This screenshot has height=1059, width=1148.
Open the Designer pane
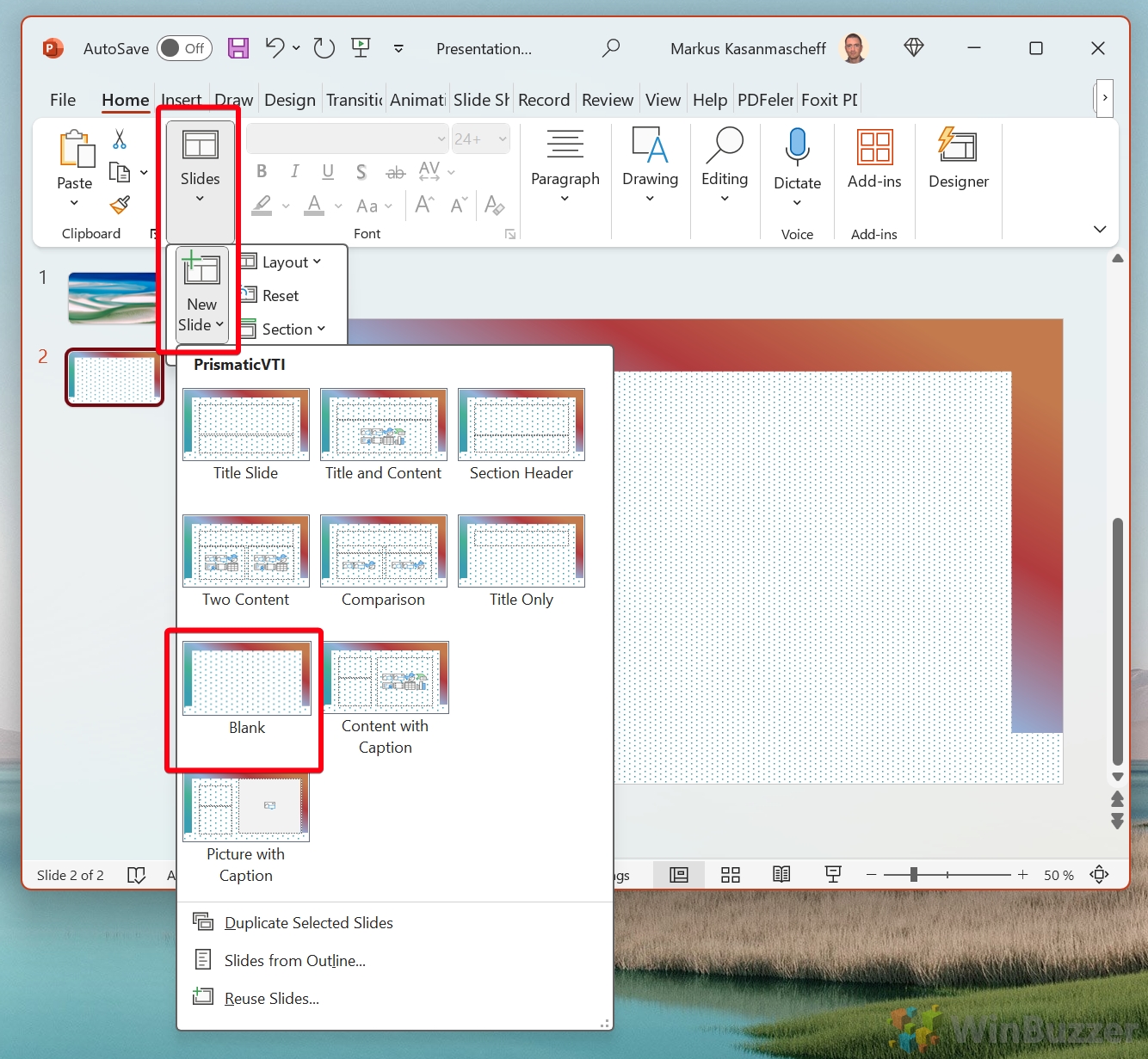point(958,160)
